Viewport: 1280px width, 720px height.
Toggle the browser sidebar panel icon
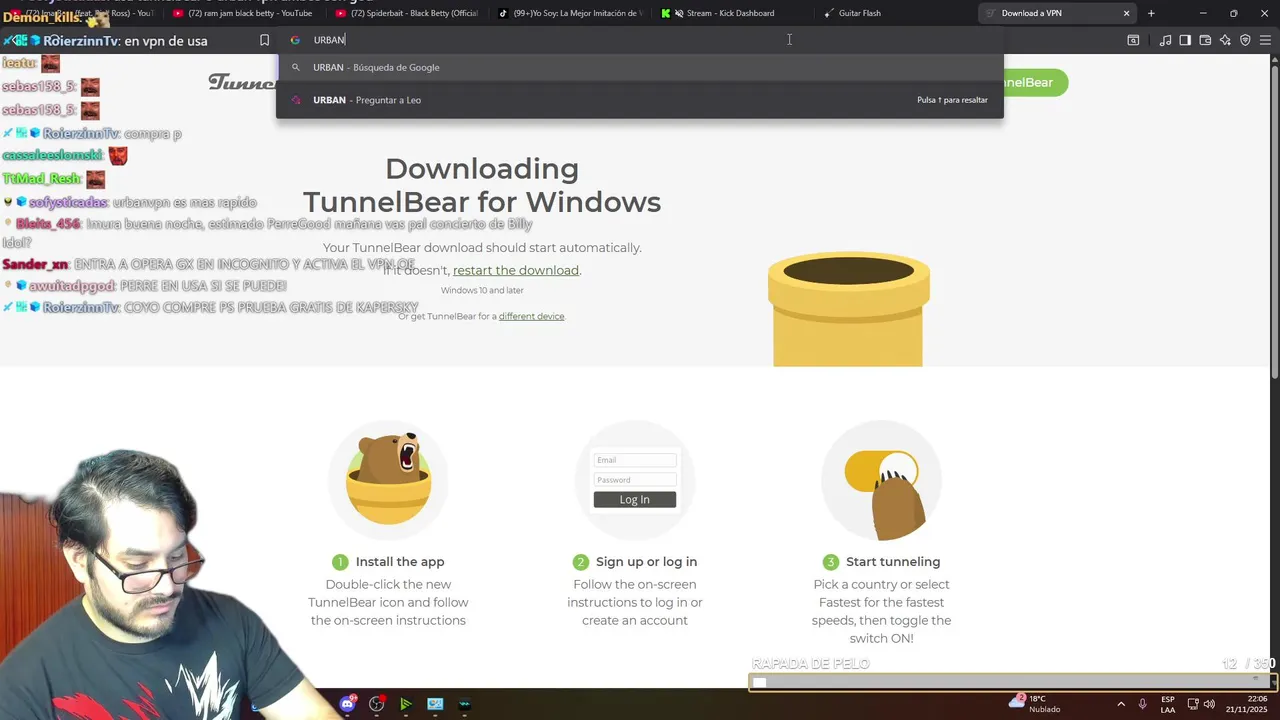(1185, 40)
